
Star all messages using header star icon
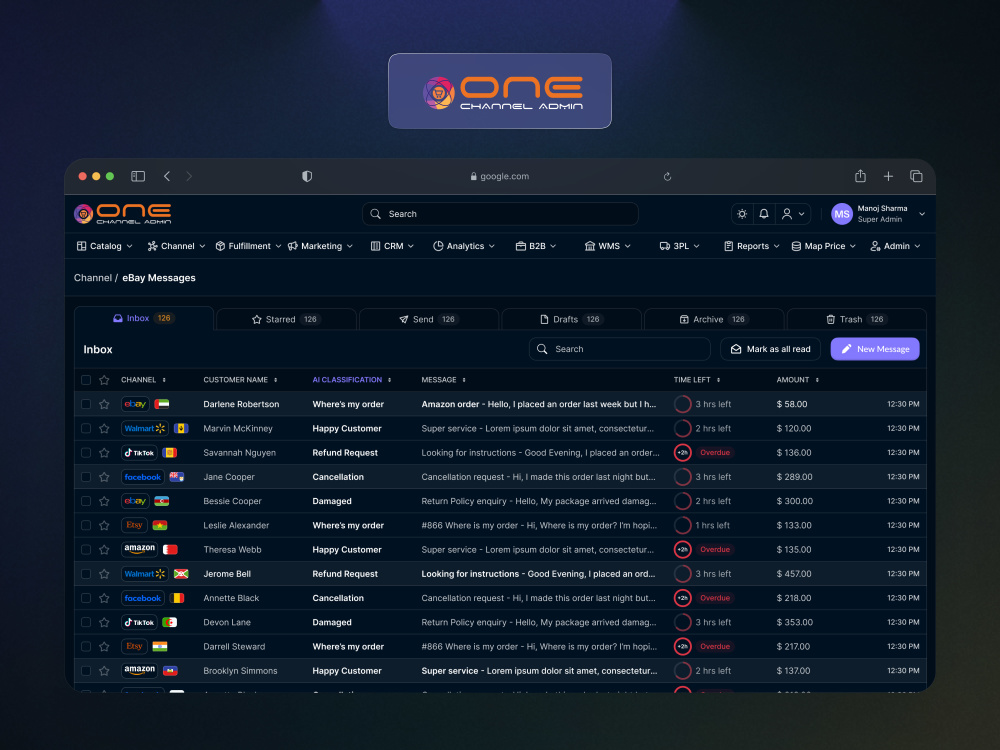point(104,380)
